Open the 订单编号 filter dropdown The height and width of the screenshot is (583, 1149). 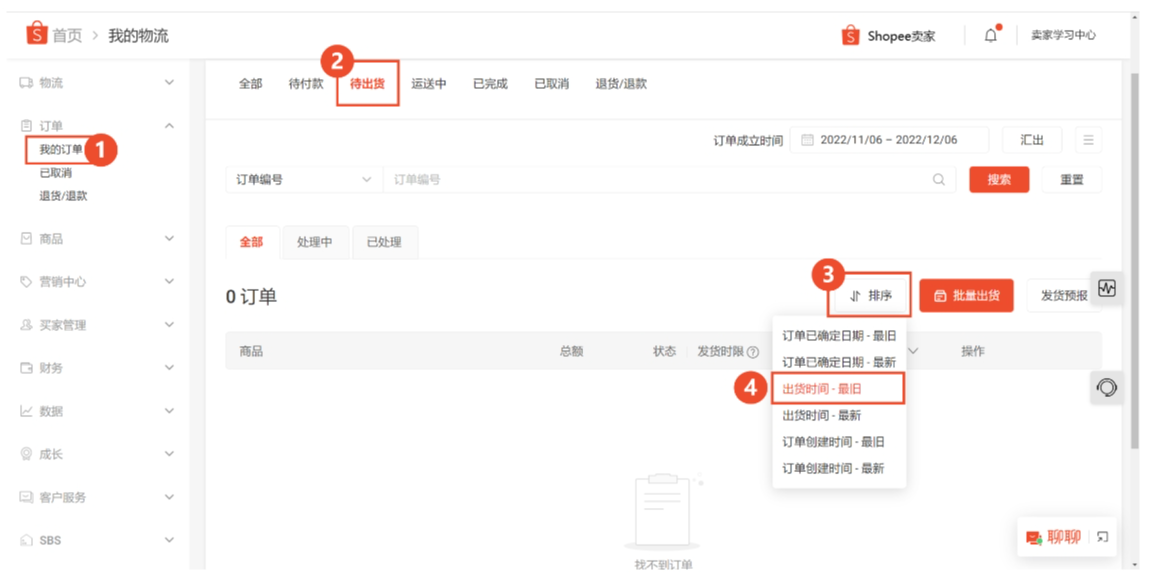[302, 178]
